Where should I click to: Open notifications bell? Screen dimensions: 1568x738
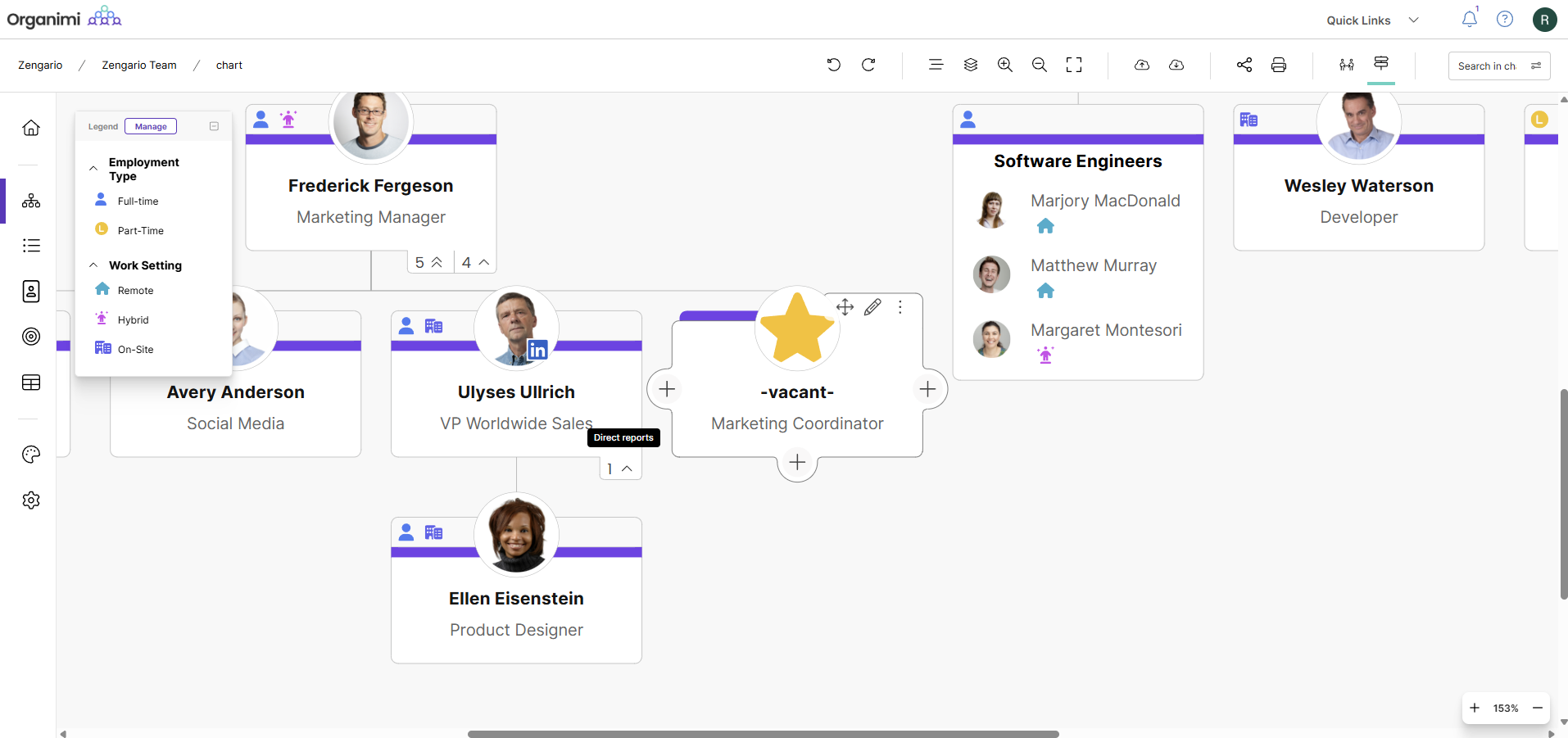click(1470, 19)
